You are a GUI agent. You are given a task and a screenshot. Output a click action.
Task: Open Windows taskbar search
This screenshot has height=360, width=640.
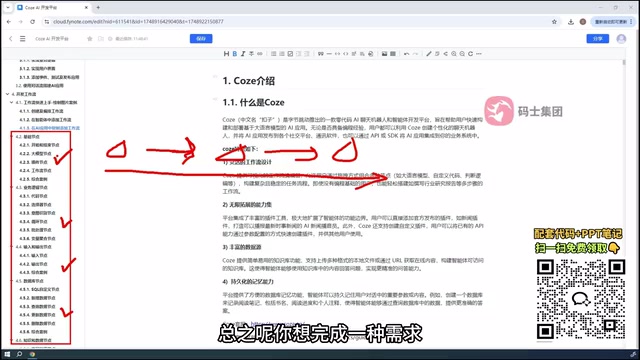19,354
